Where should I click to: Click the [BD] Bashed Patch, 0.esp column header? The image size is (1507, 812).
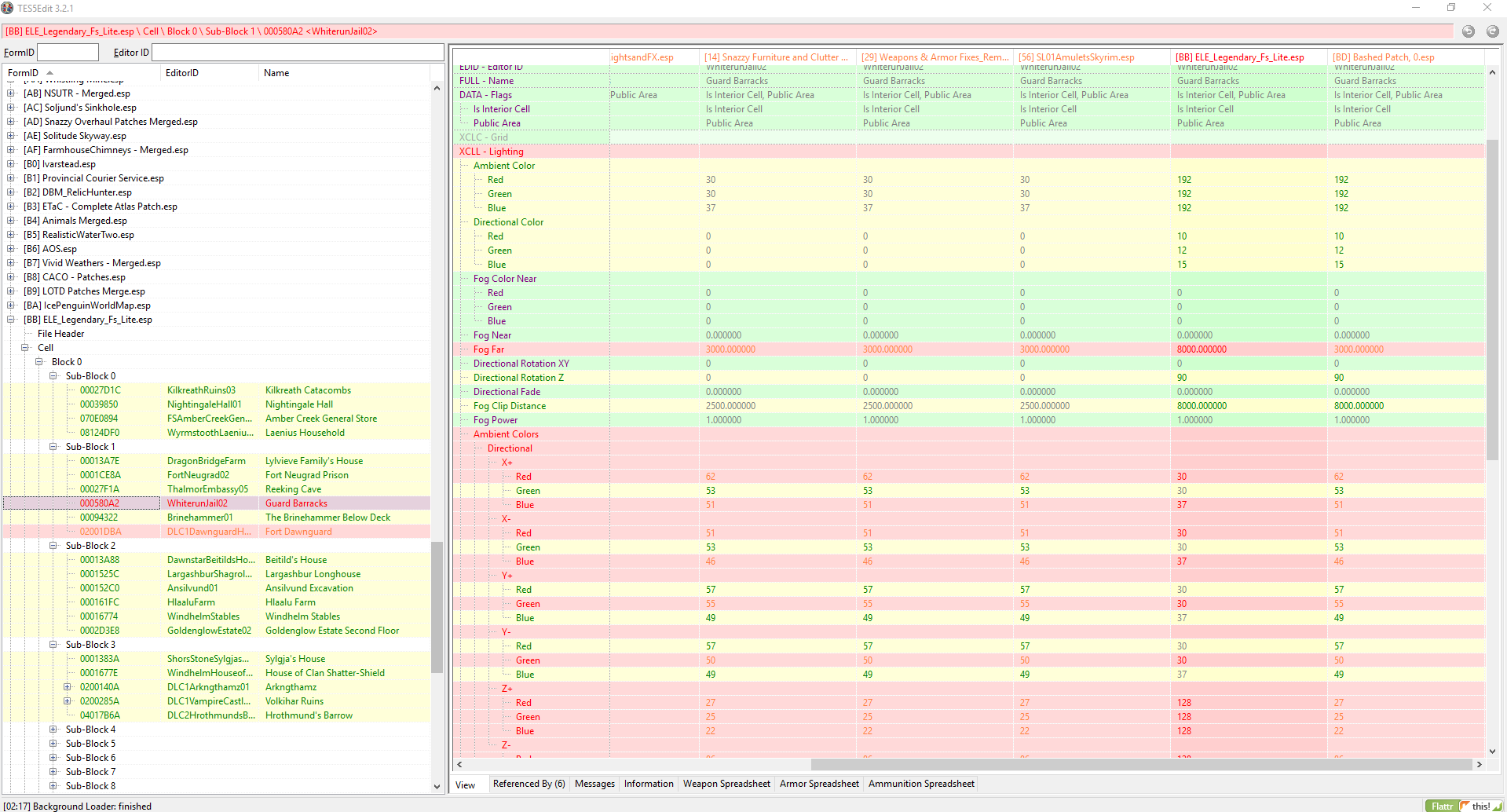pyautogui.click(x=1406, y=57)
